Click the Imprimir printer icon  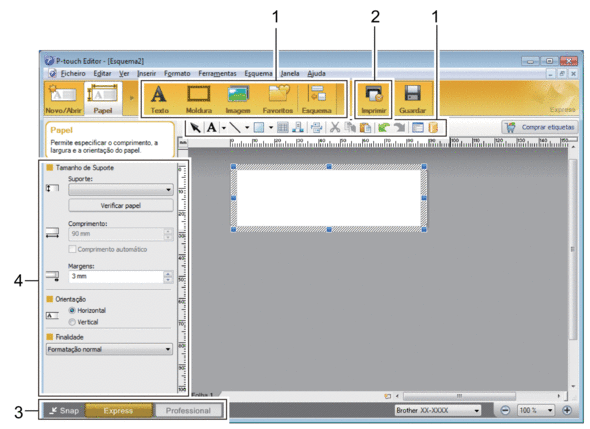tap(374, 94)
